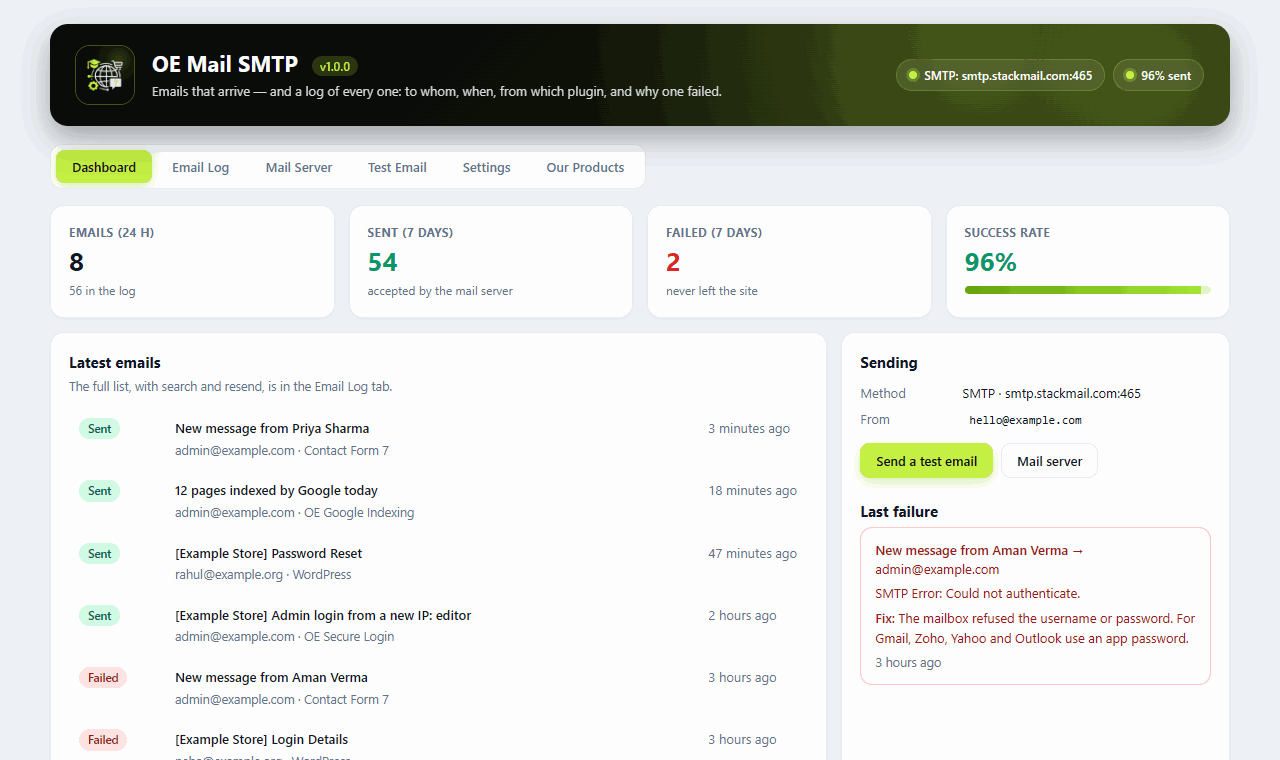Click the Mail server button in the Sending card
This screenshot has width=1280, height=760.
click(1049, 461)
